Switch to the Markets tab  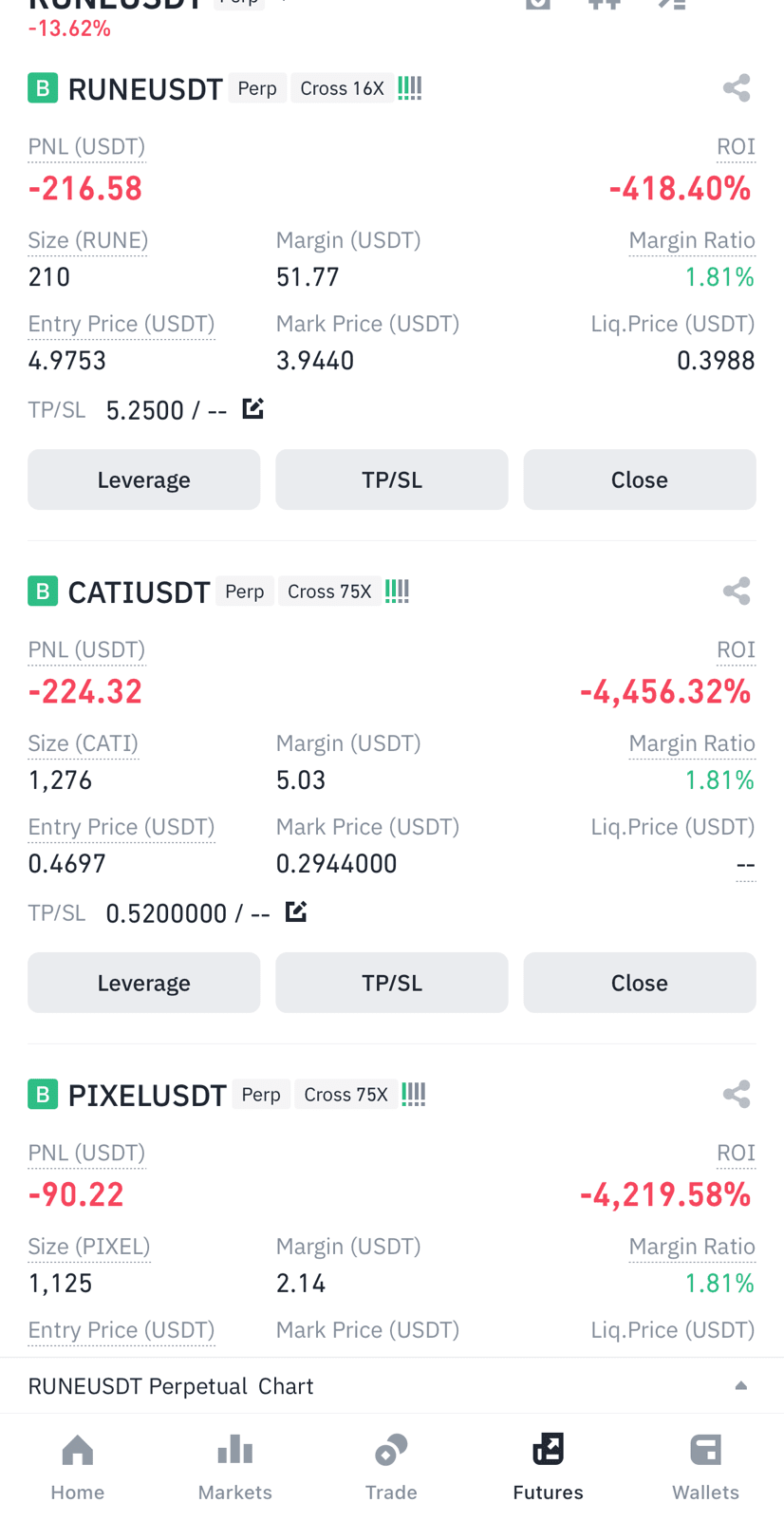tap(235, 1467)
